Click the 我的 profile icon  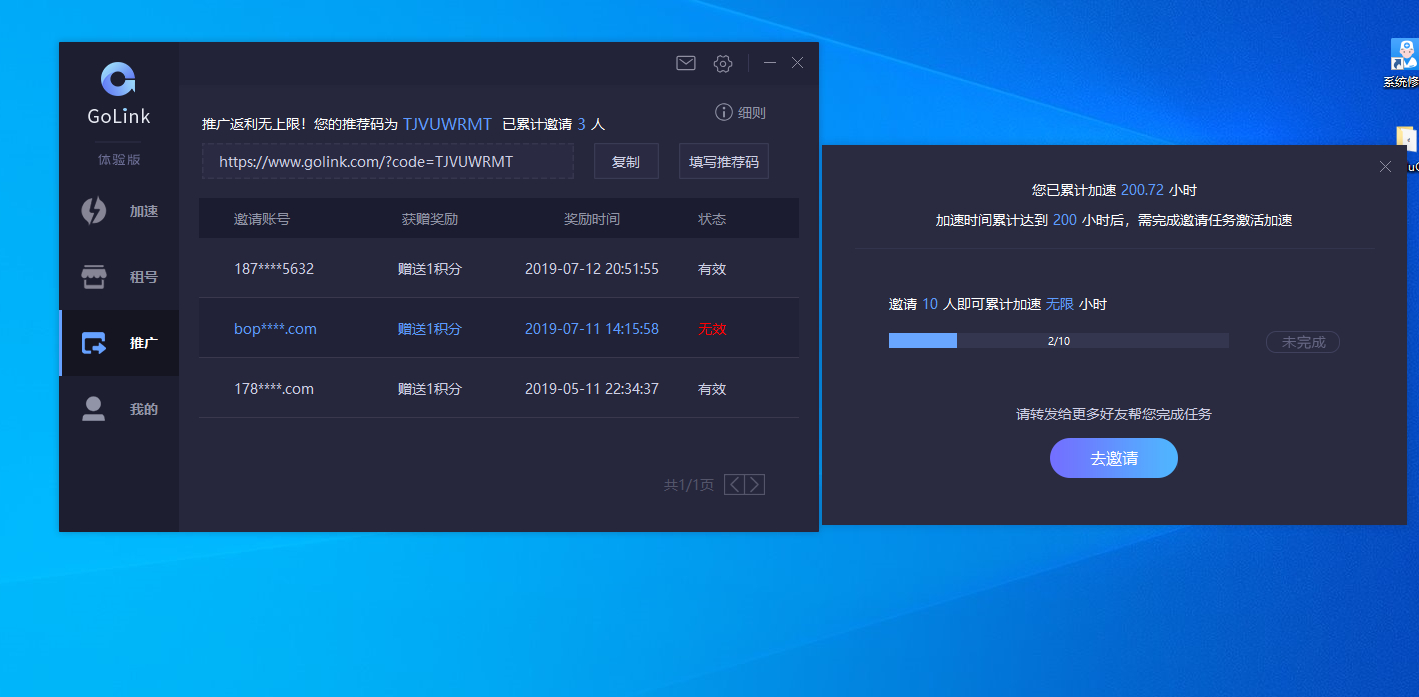(x=94, y=409)
